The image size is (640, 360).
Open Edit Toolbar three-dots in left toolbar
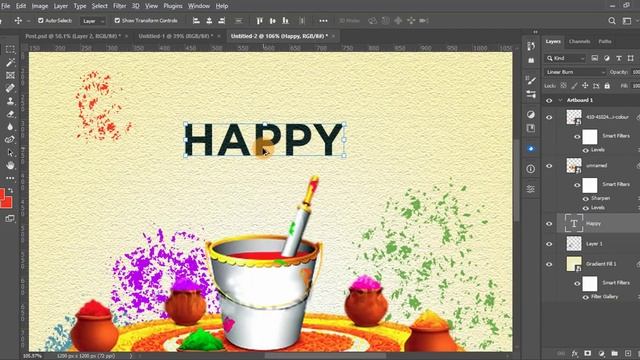pyautogui.click(x=10, y=178)
